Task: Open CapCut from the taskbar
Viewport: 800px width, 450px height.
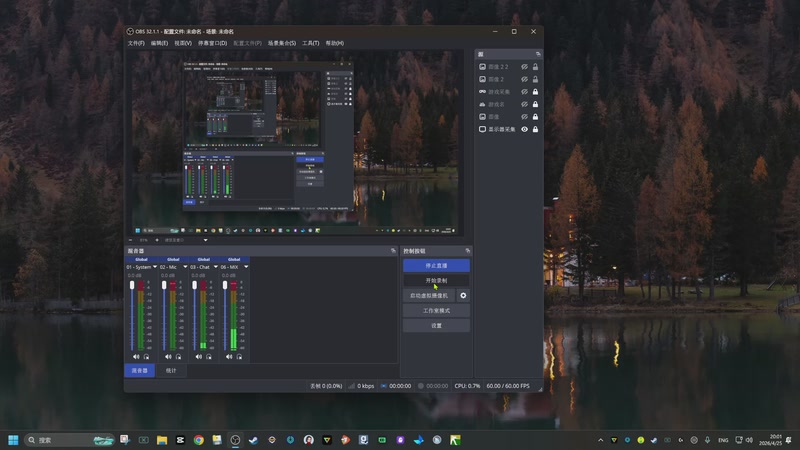Action: tap(180, 440)
